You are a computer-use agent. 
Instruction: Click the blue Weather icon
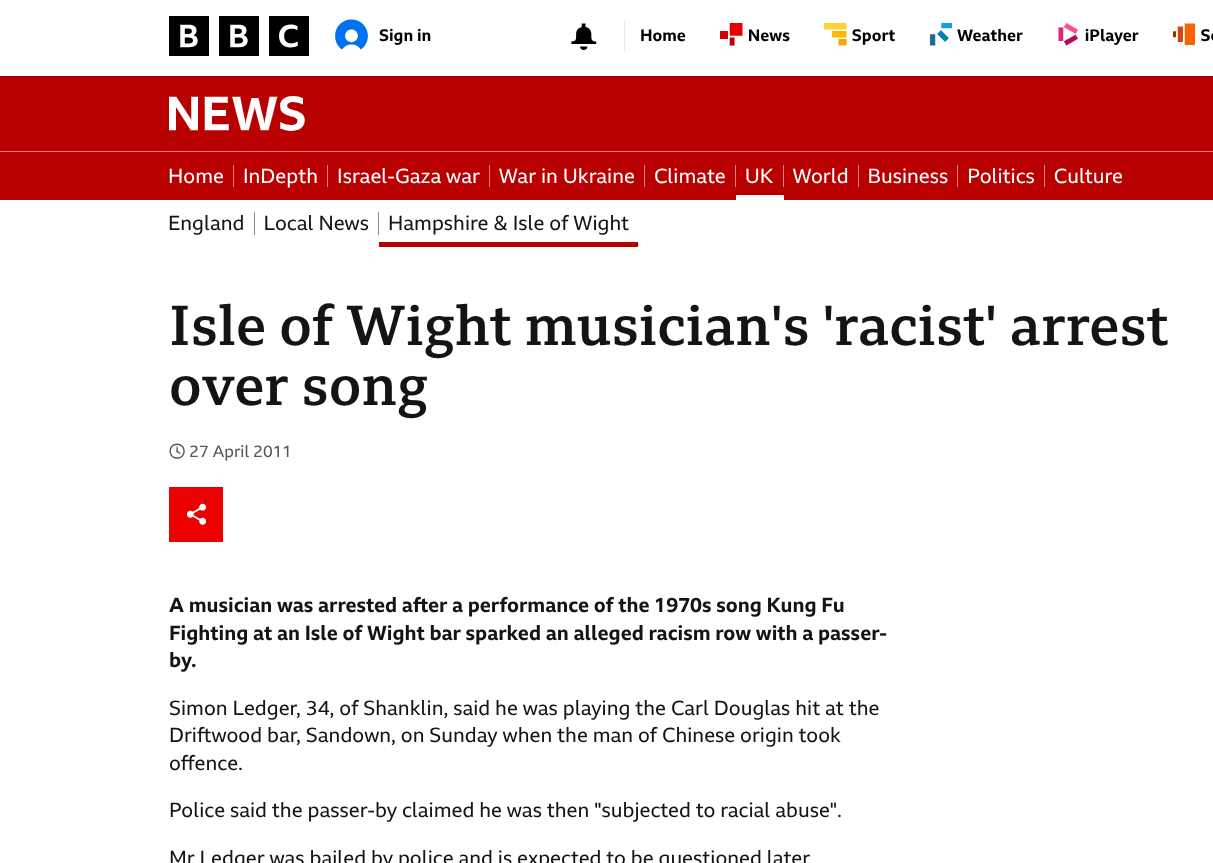(940, 35)
